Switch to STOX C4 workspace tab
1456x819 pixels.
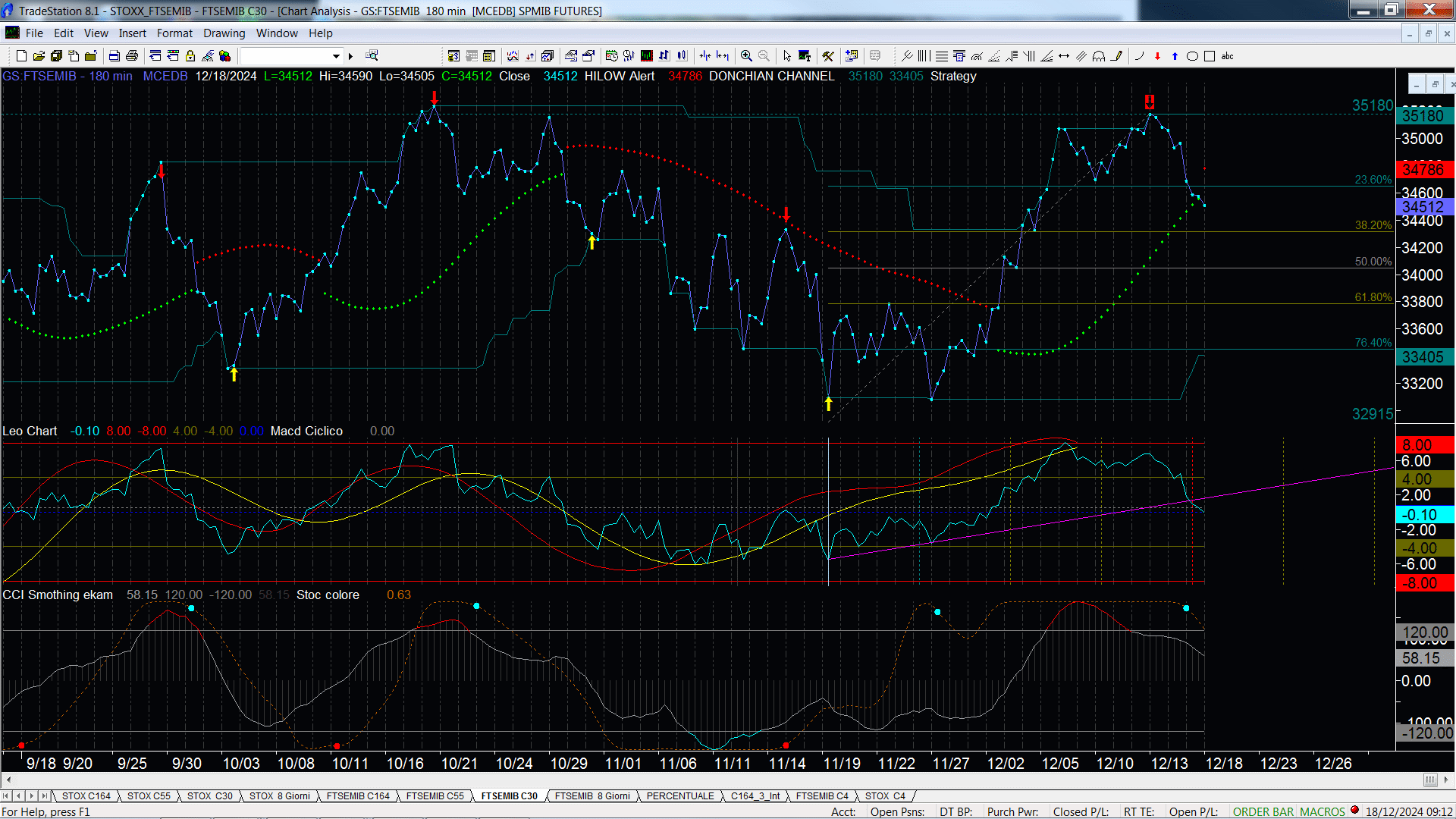coord(885,795)
